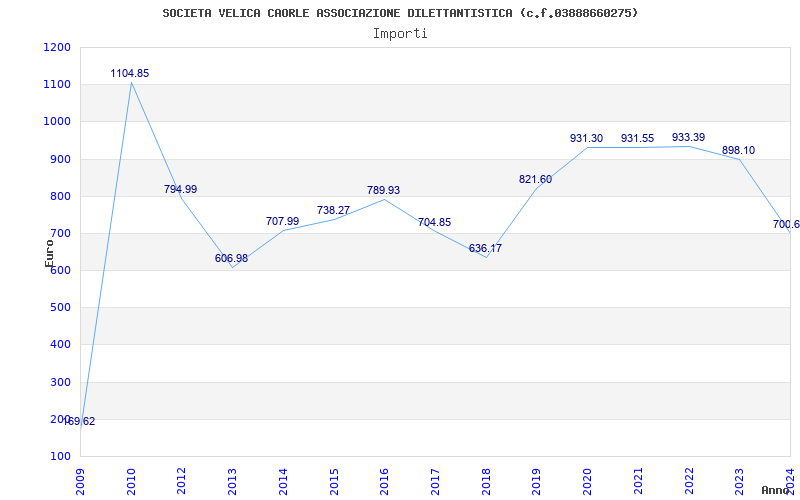Click the 700 y-axis value
This screenshot has height=500, width=800.
60,234
